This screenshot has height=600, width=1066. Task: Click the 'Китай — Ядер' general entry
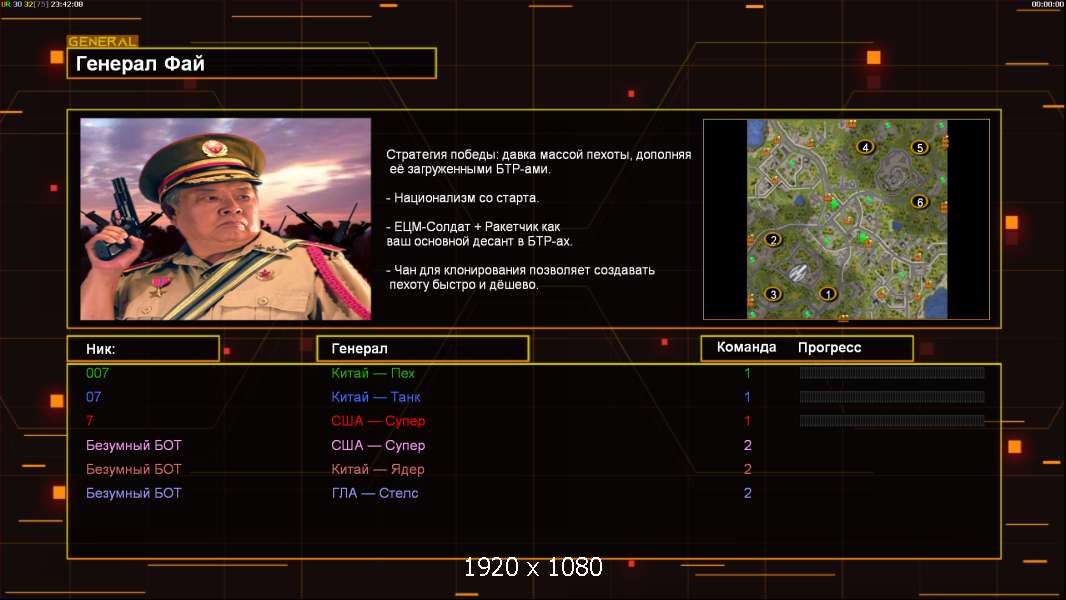[377, 469]
